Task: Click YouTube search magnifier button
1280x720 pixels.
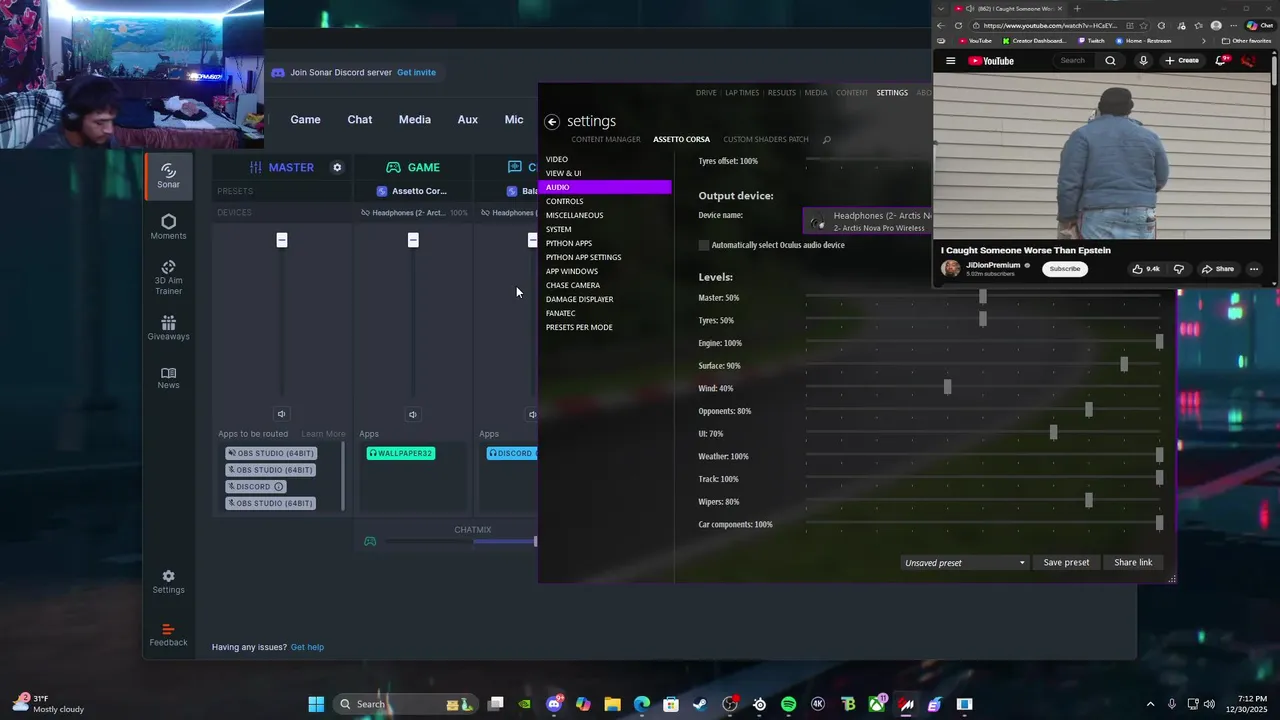Action: pos(1110,61)
